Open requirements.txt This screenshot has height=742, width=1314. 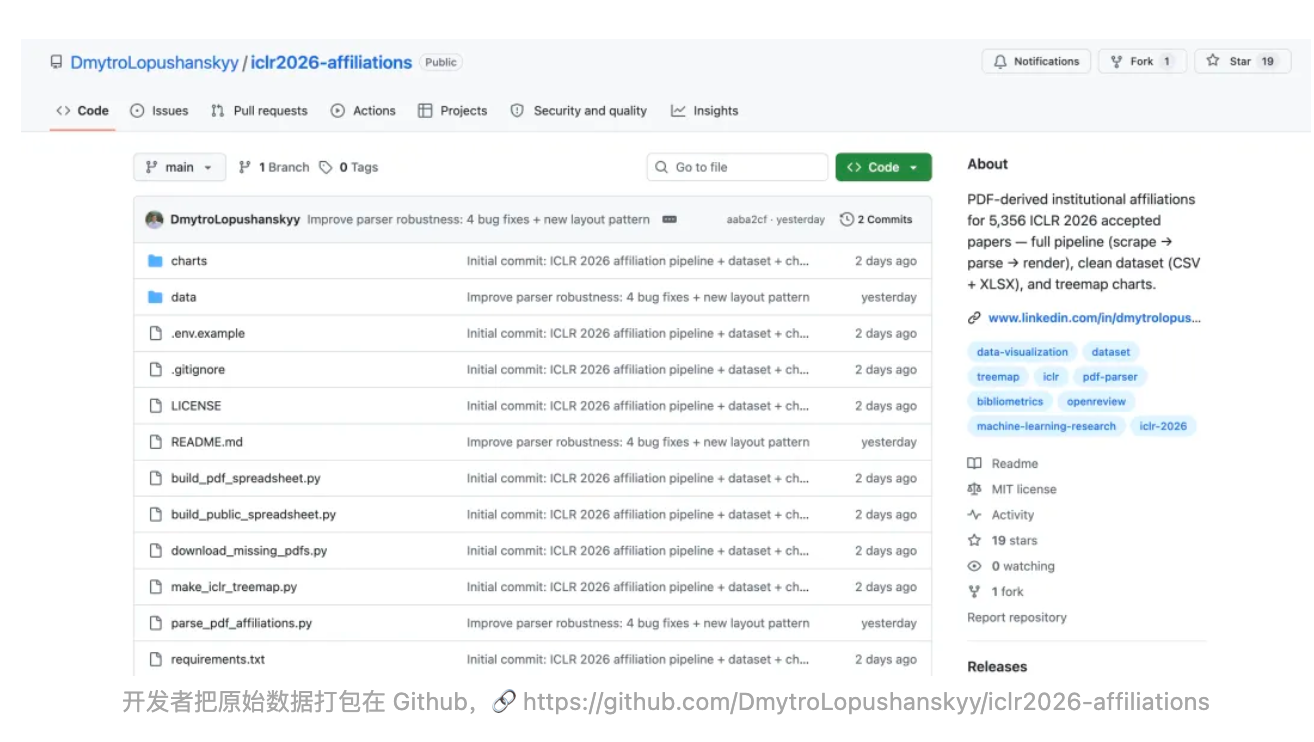[218, 659]
